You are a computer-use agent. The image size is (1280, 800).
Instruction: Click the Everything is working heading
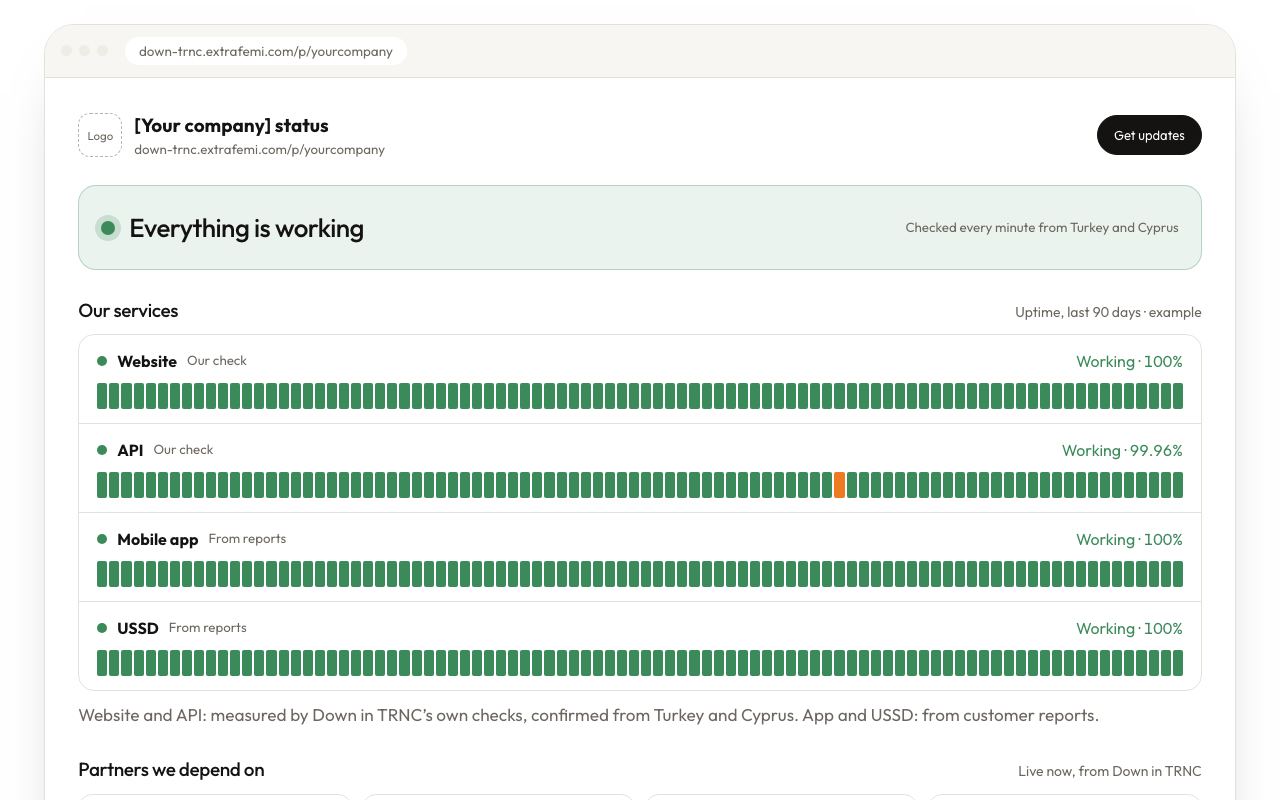point(246,228)
